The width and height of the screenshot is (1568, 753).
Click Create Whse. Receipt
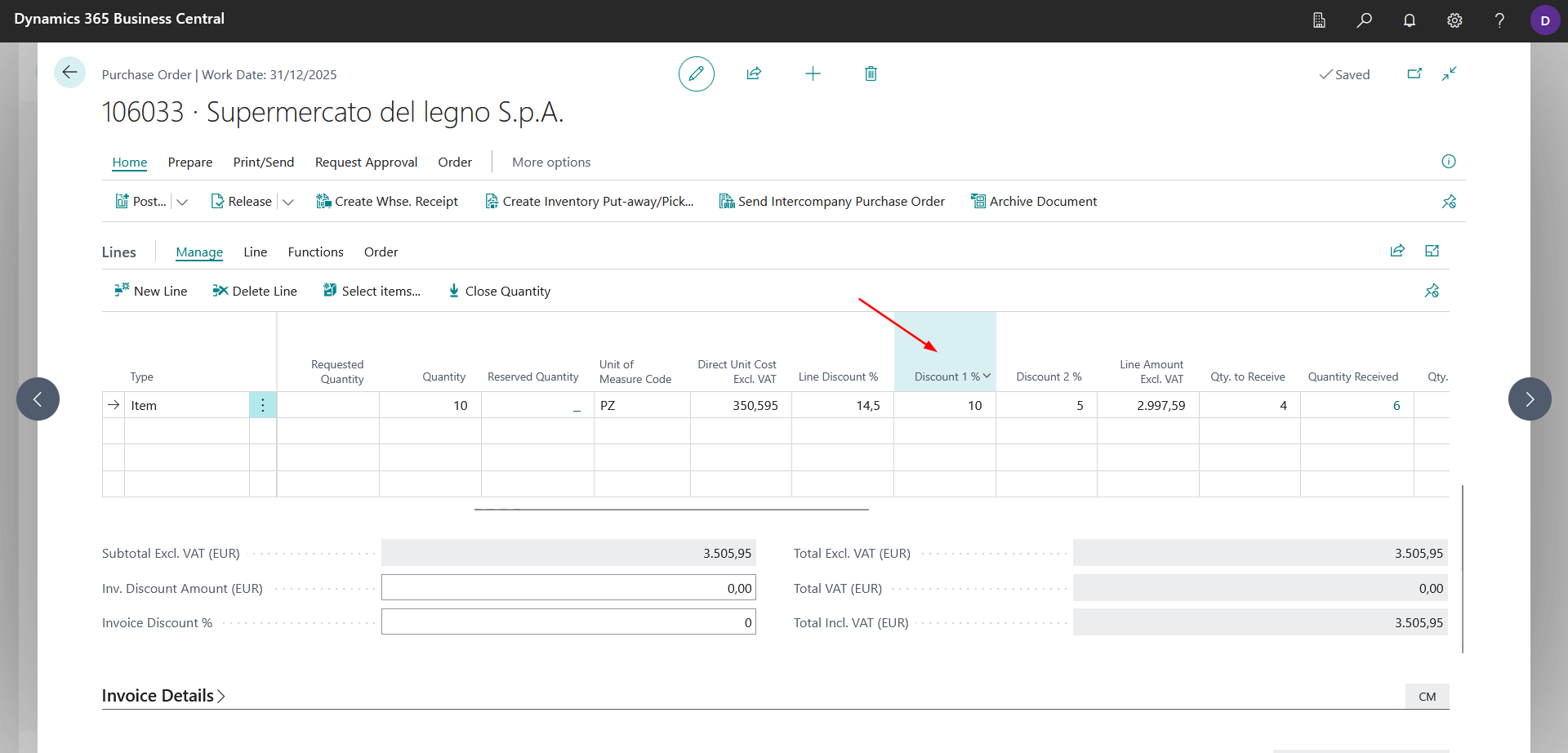coord(387,202)
